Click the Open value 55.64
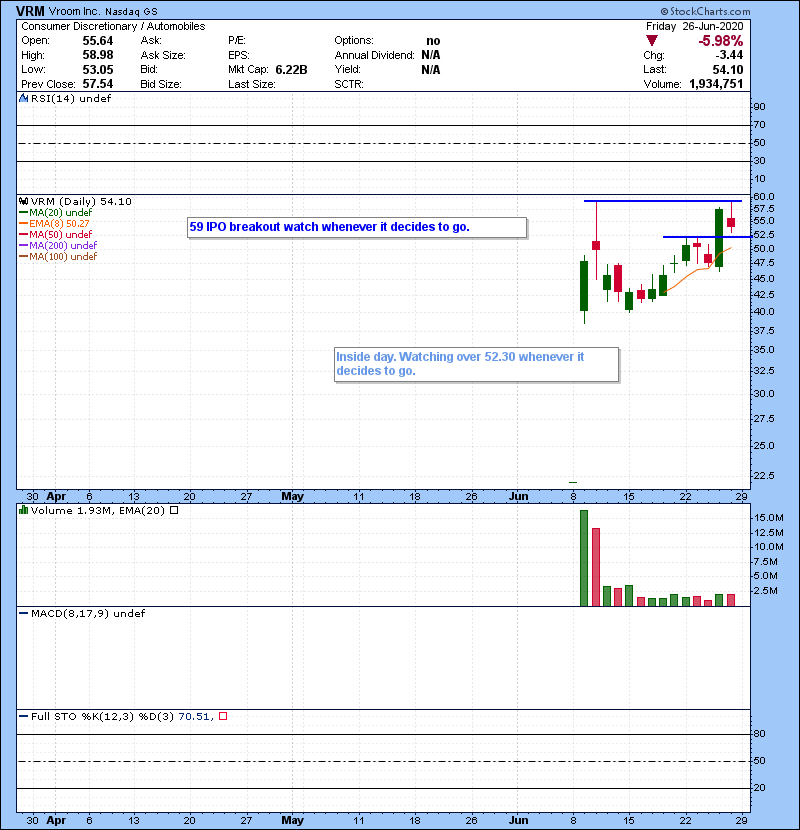This screenshot has width=800, height=830. click(98, 41)
